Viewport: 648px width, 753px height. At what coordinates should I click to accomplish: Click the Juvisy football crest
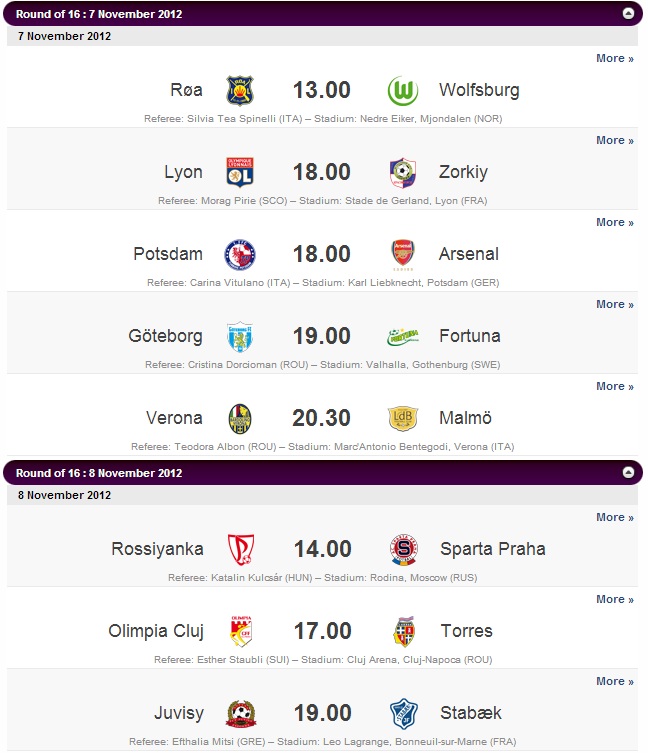(x=241, y=714)
